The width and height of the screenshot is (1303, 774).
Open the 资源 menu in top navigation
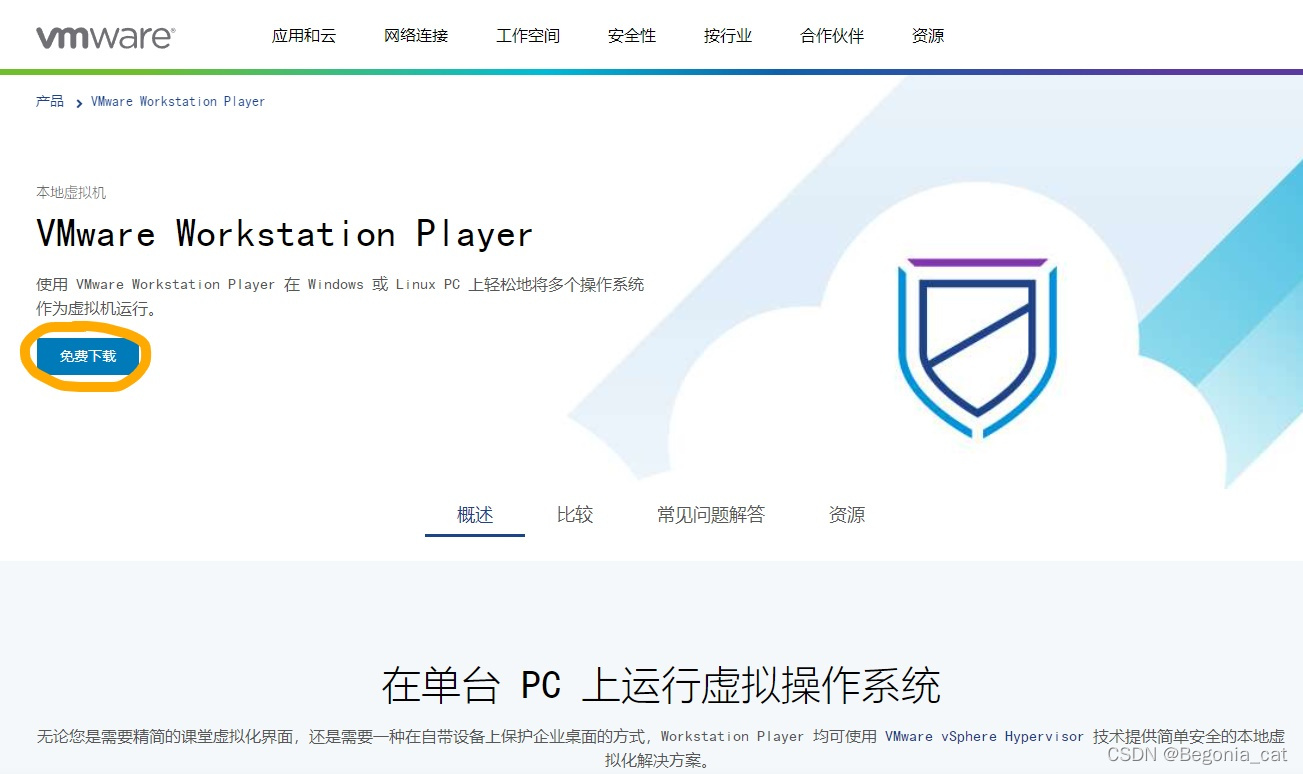[x=928, y=36]
